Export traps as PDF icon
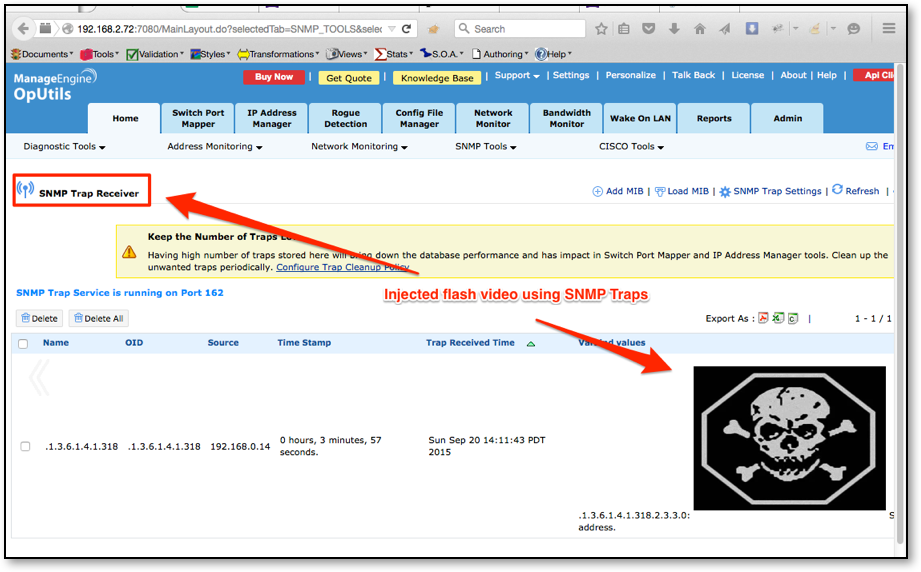Viewport: 921px width, 572px height. (762, 318)
